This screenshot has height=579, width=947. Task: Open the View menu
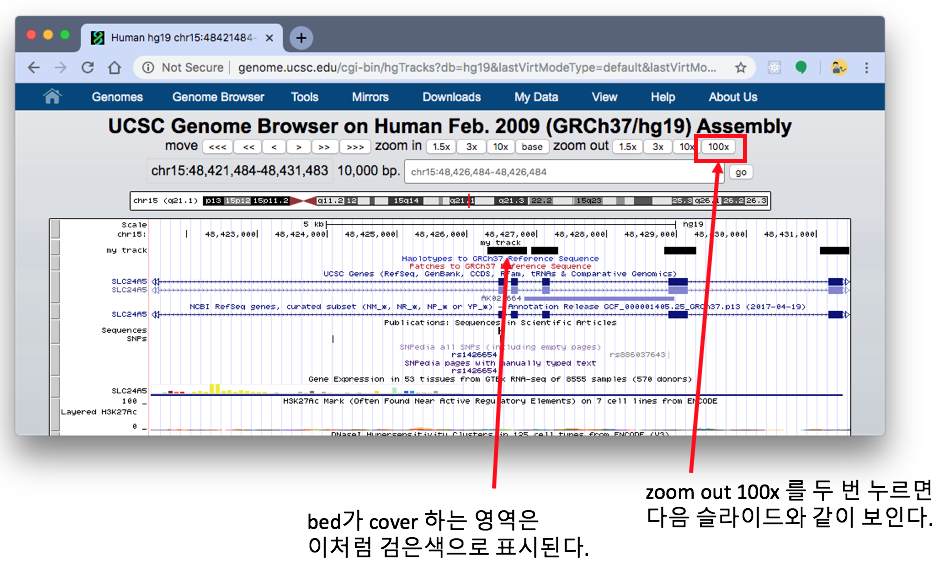point(605,97)
